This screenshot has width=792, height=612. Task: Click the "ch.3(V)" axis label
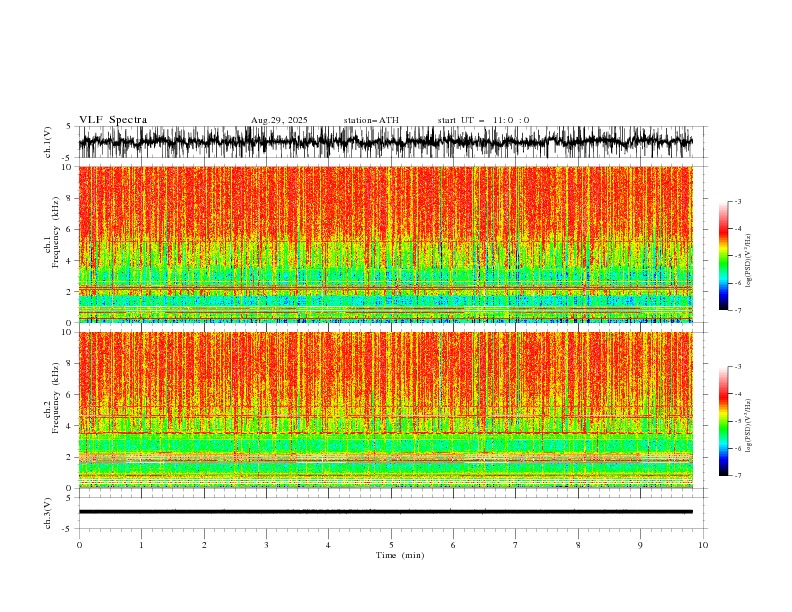pyautogui.click(x=48, y=513)
